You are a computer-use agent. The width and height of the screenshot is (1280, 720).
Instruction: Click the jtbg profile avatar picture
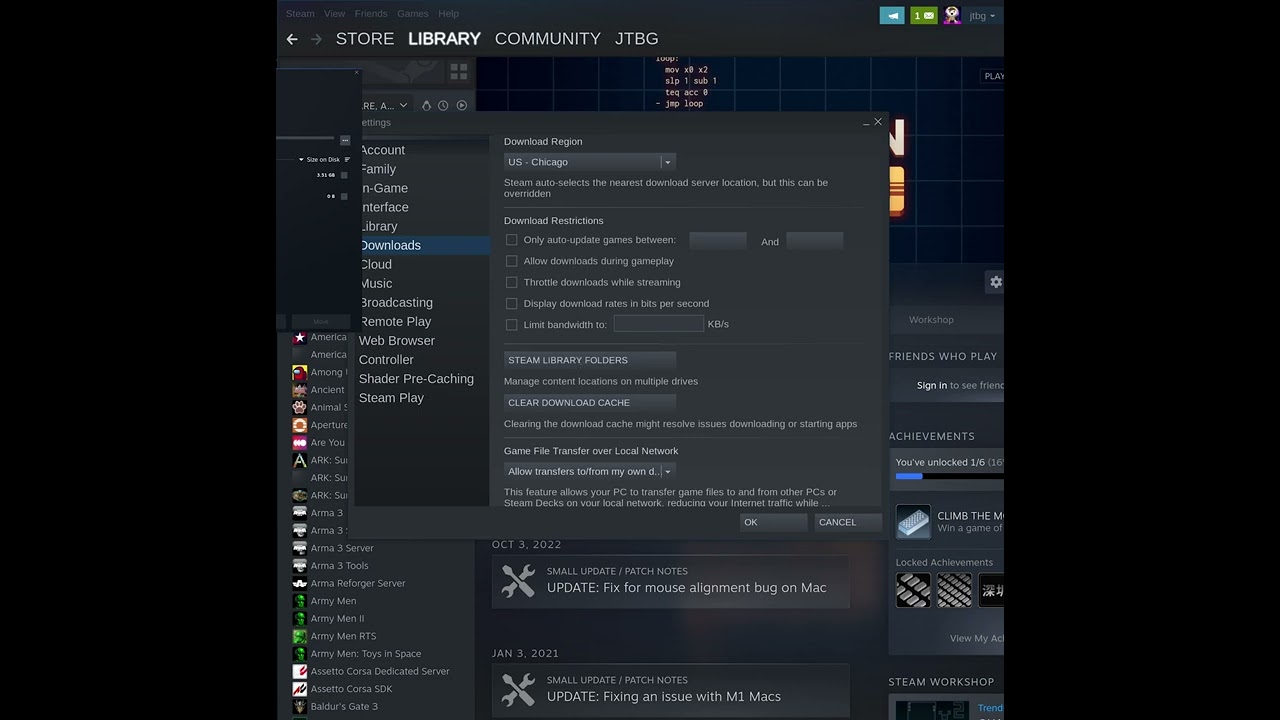point(952,15)
